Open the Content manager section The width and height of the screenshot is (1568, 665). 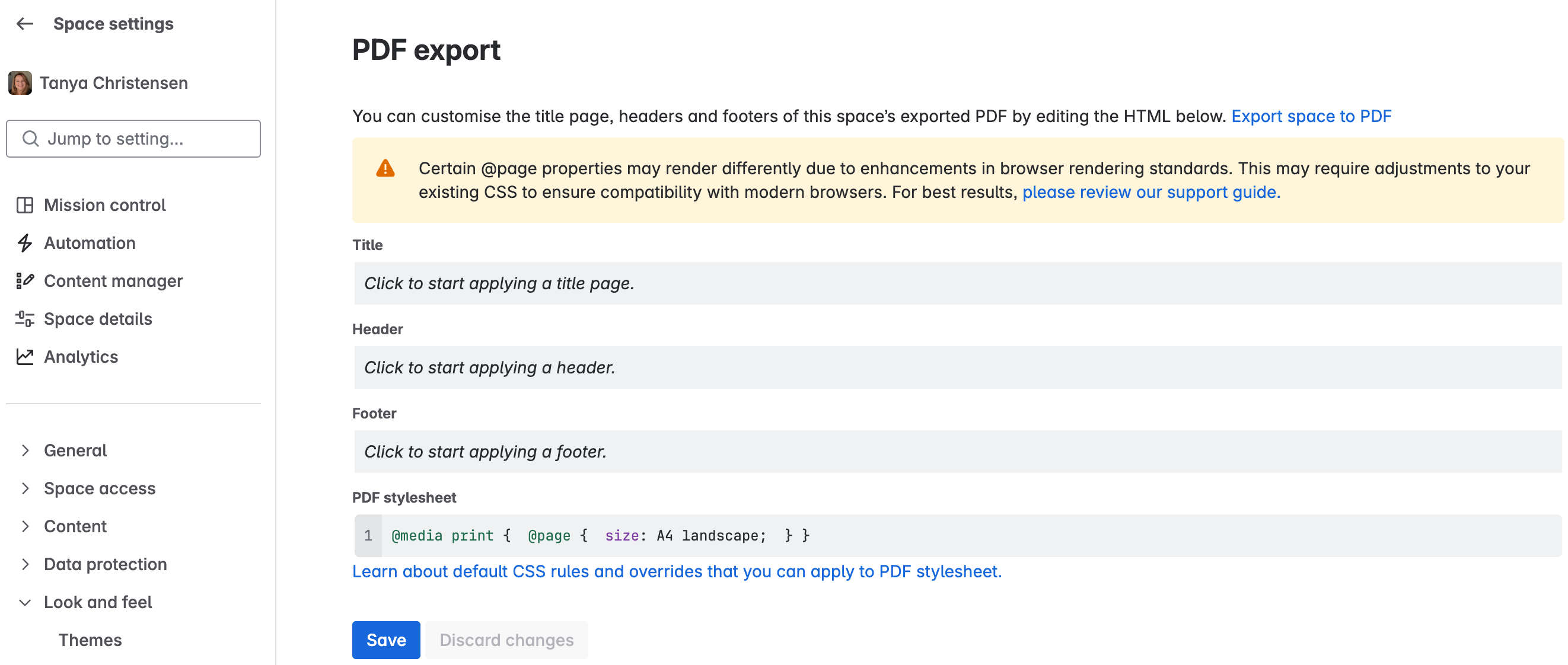(113, 281)
